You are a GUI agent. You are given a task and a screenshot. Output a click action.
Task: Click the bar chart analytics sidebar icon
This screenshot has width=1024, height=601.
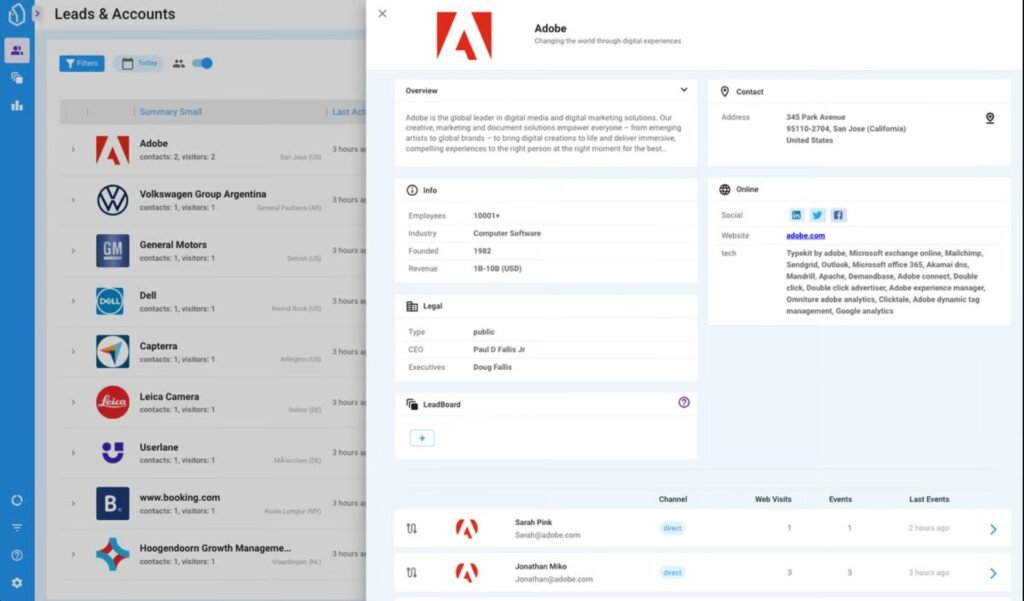pyautogui.click(x=17, y=105)
